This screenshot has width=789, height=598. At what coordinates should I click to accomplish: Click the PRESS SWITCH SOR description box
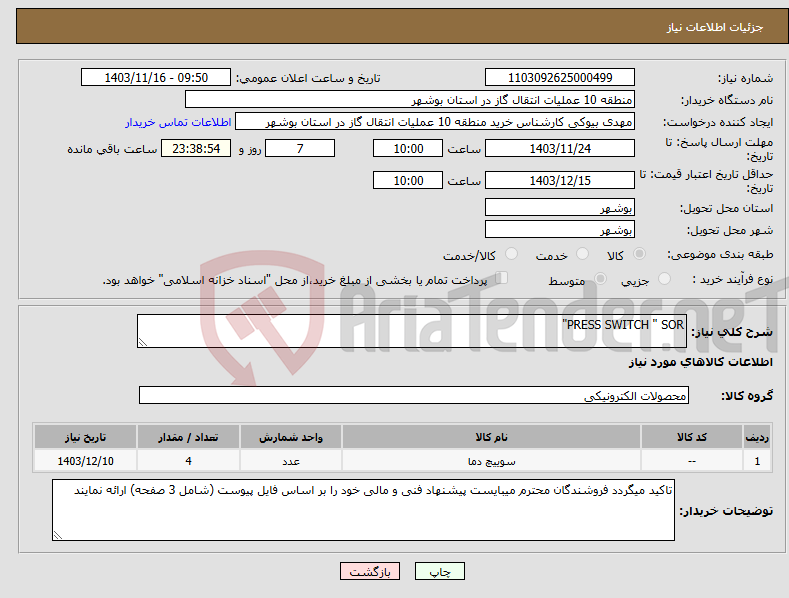tap(412, 331)
